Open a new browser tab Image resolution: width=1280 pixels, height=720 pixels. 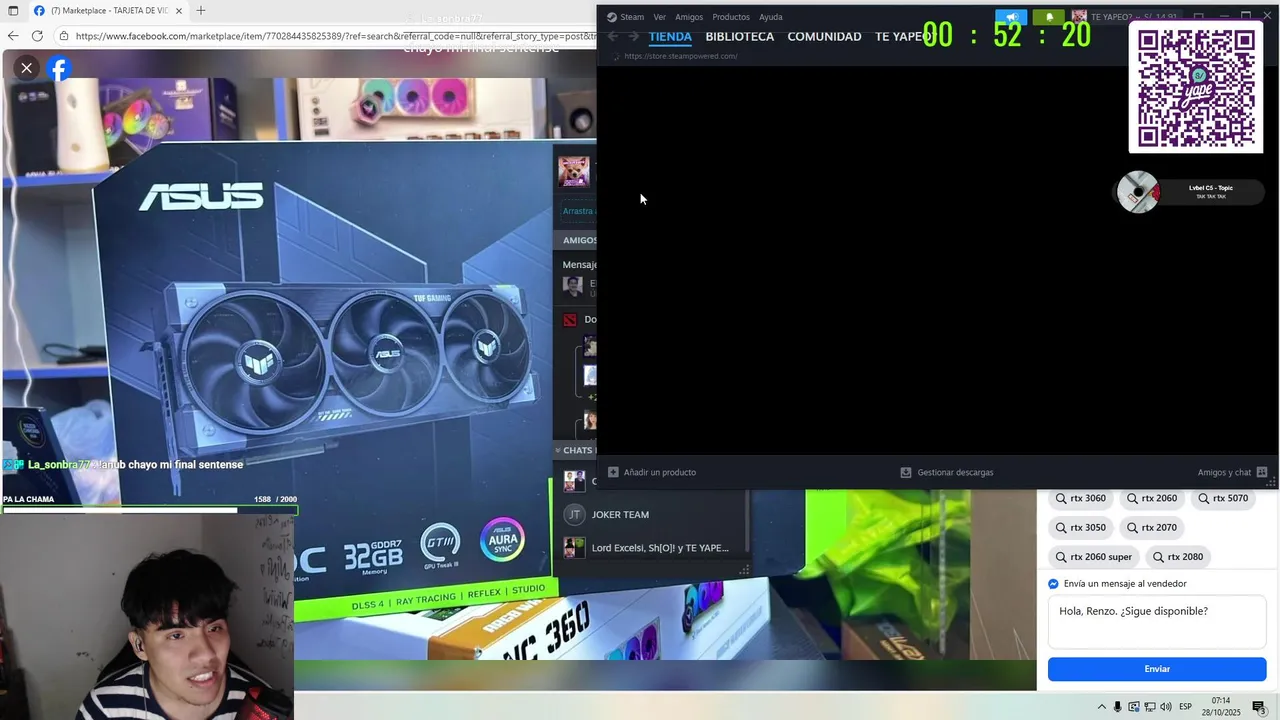pyautogui.click(x=201, y=11)
